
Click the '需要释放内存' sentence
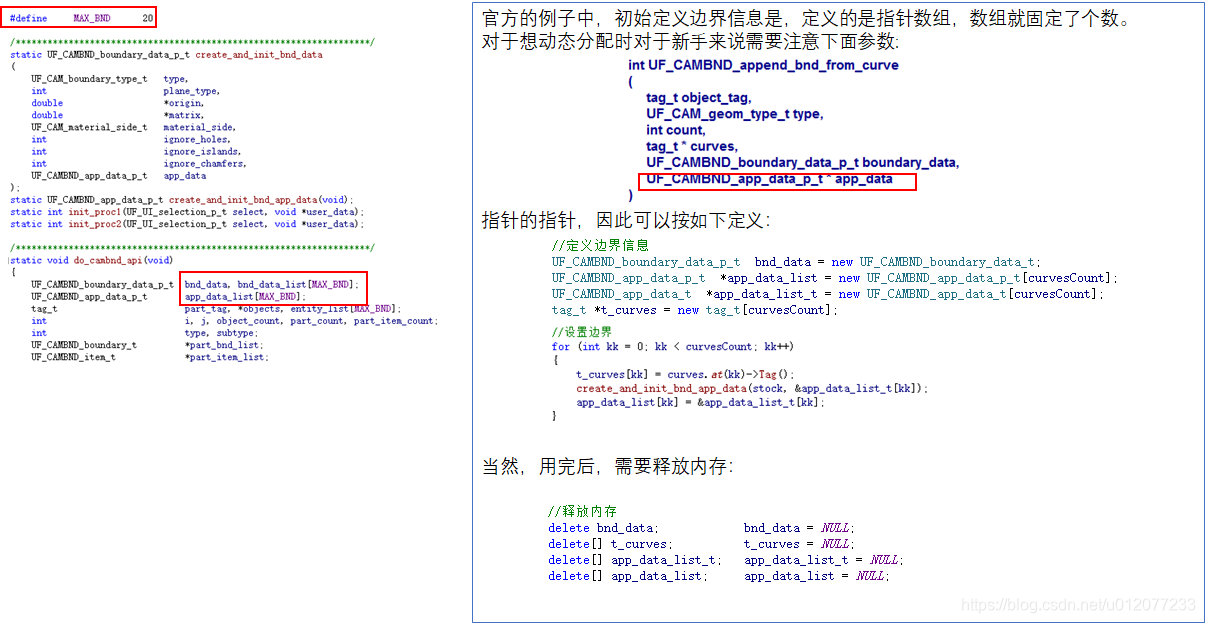point(607,467)
